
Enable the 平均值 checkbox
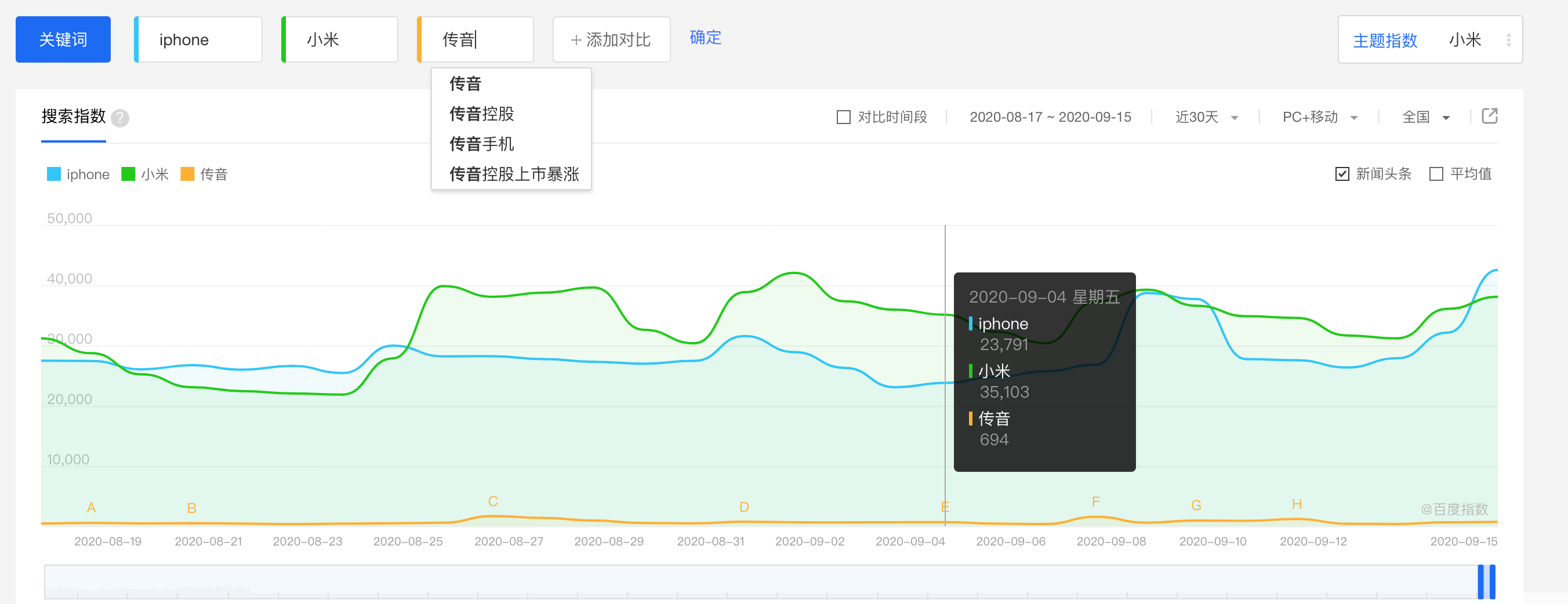coord(1436,174)
